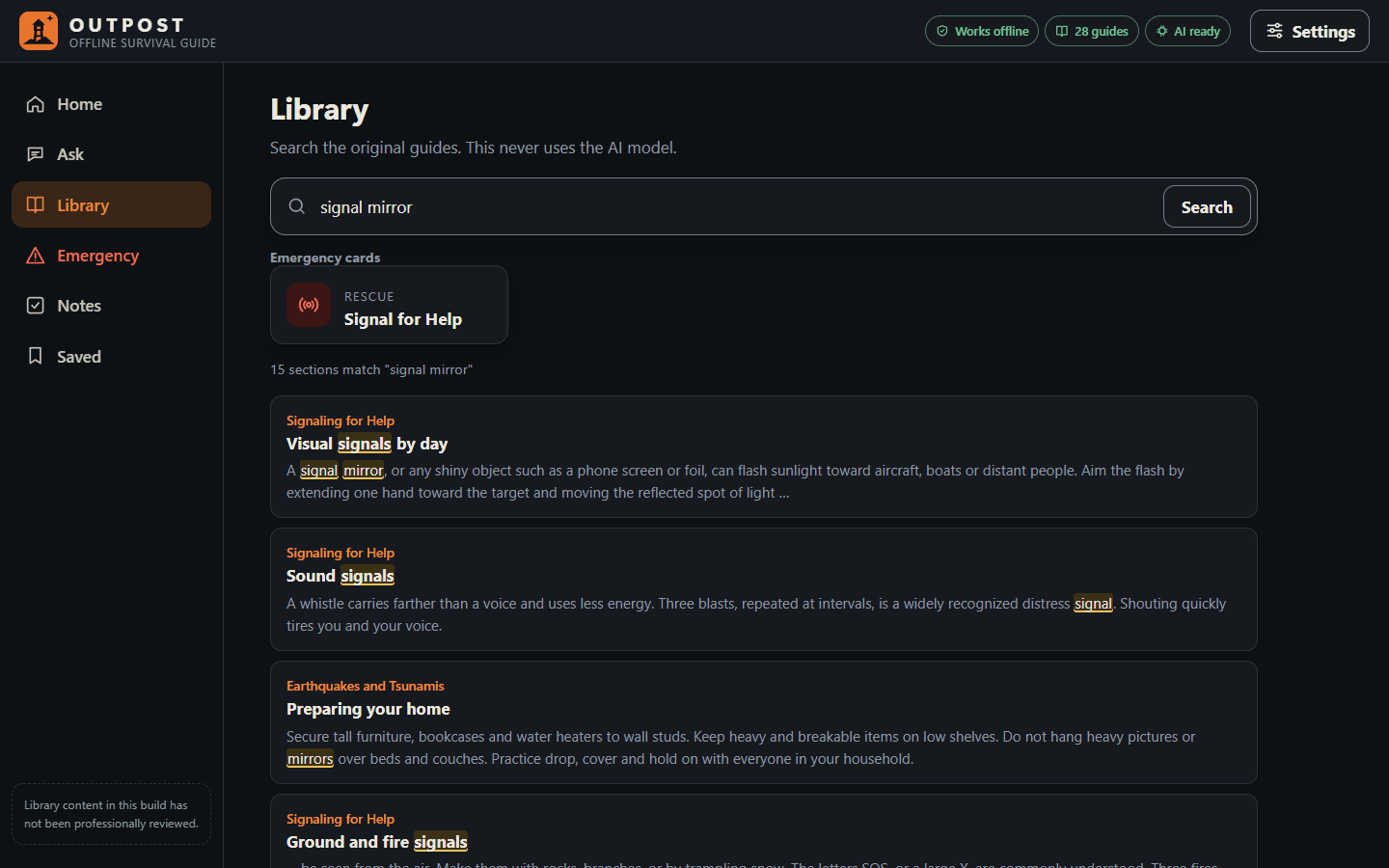The height and width of the screenshot is (868, 1389).
Task: Click the magnifier icon in search bar
Action: click(x=297, y=206)
